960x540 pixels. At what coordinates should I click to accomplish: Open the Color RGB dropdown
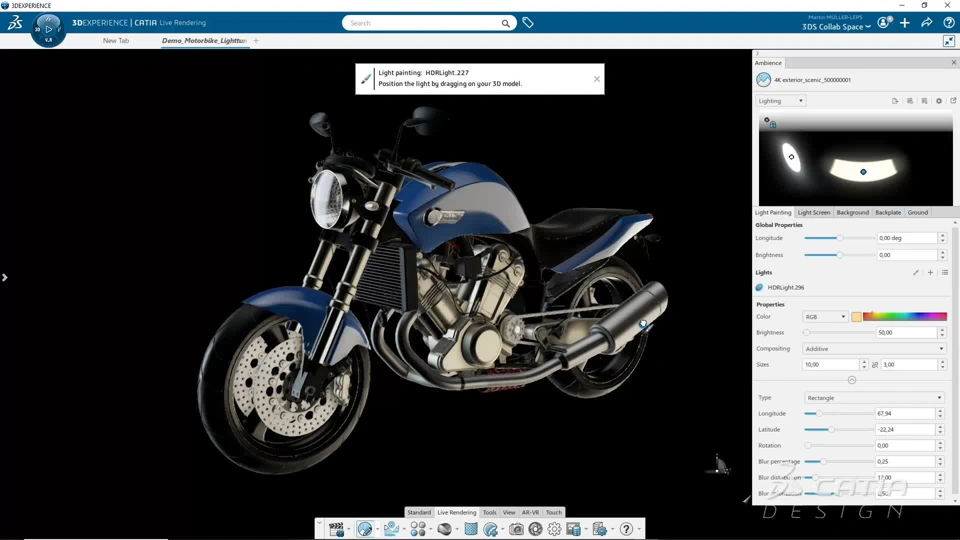pos(825,317)
